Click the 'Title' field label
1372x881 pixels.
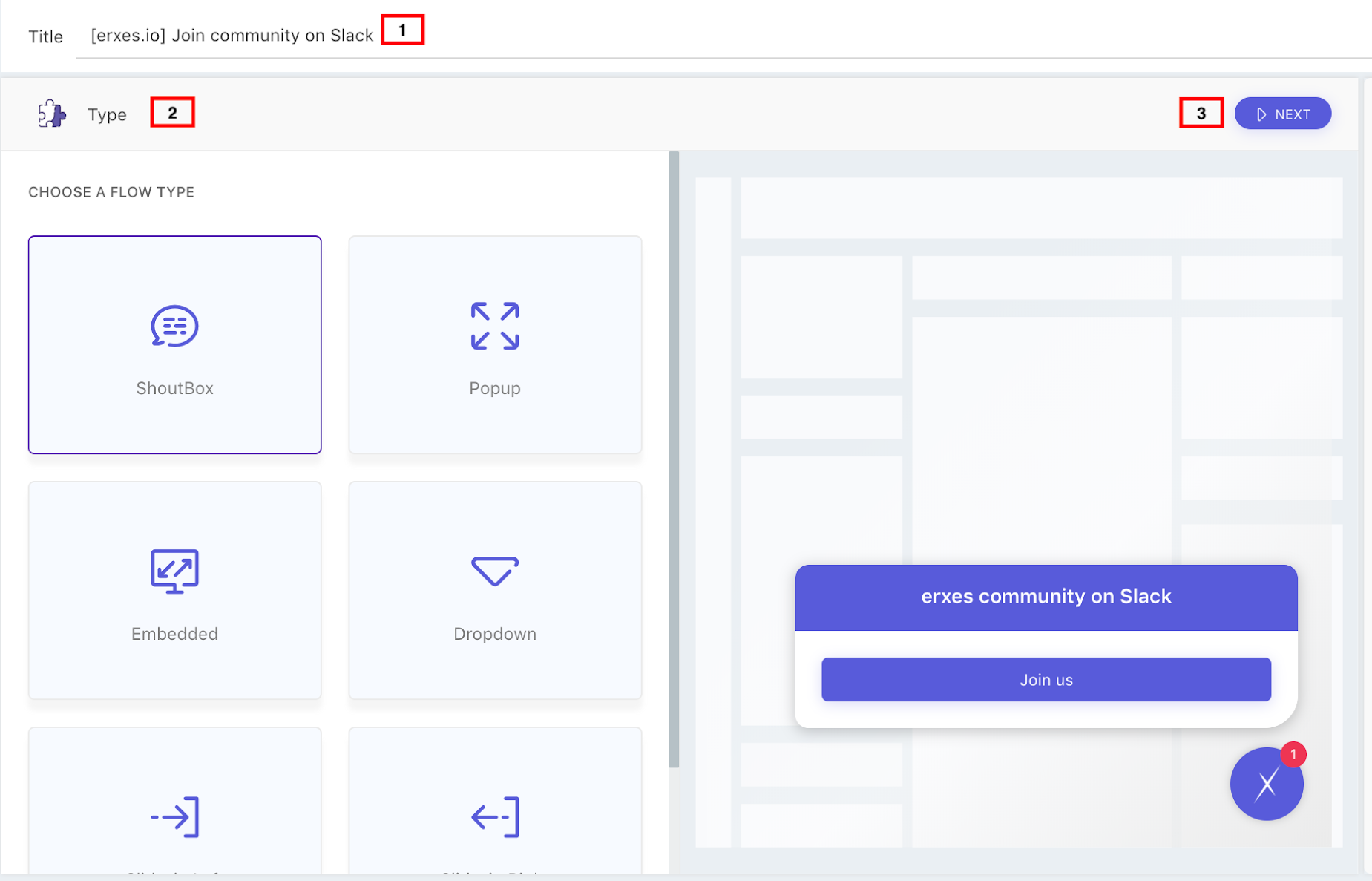[x=45, y=36]
